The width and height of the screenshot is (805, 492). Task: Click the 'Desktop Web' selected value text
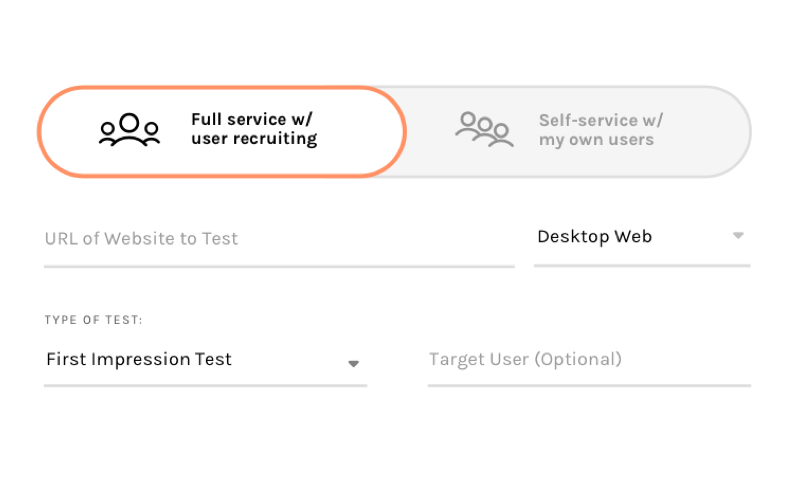595,237
